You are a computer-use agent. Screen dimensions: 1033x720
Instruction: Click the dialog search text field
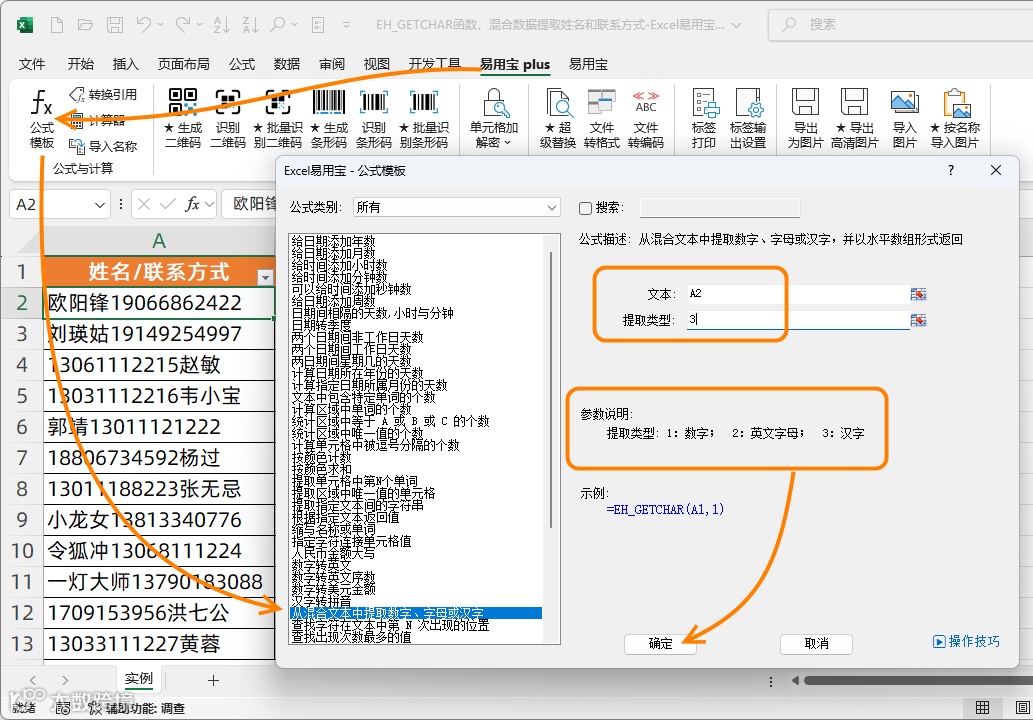[719, 208]
